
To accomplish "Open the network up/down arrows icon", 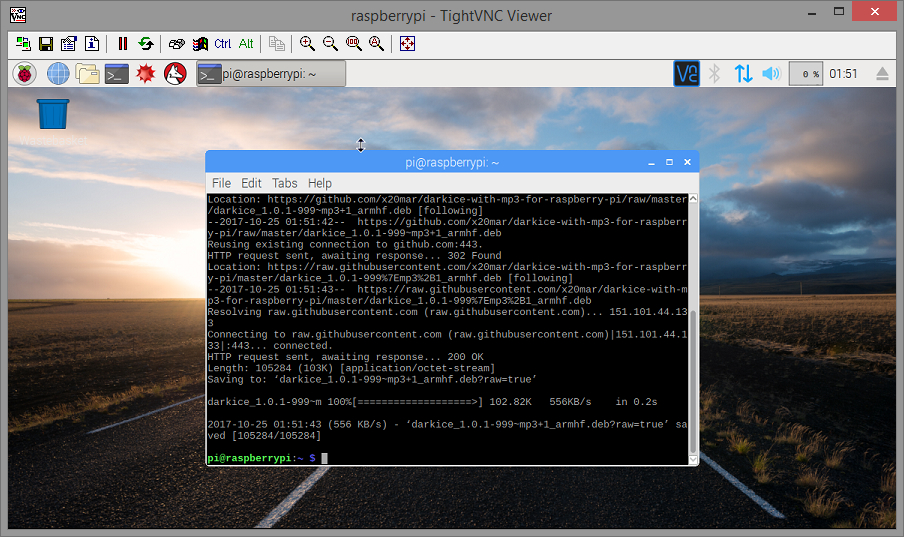I will [743, 74].
